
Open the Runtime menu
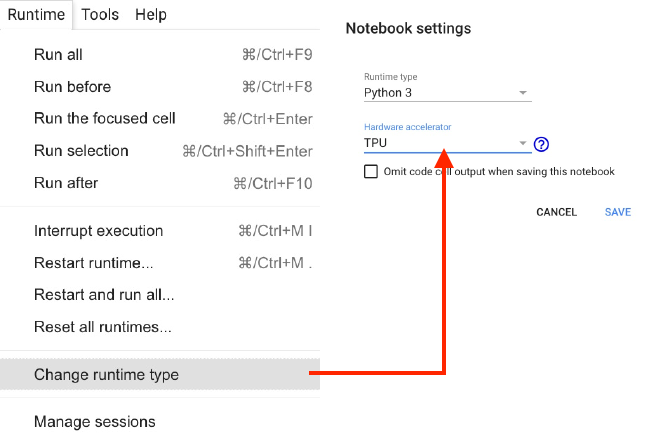tap(36, 15)
